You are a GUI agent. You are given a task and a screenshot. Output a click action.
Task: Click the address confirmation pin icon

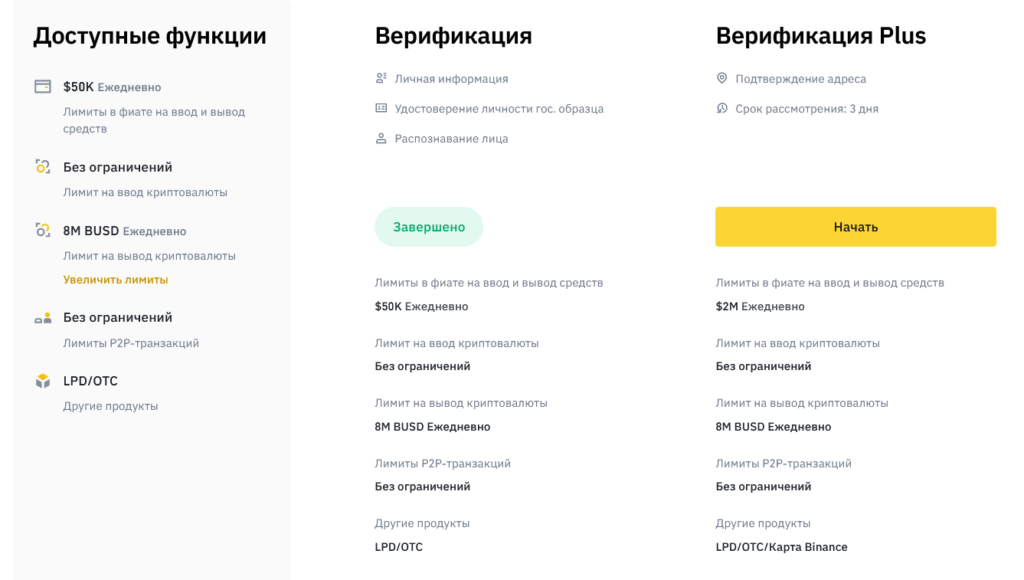tap(722, 77)
